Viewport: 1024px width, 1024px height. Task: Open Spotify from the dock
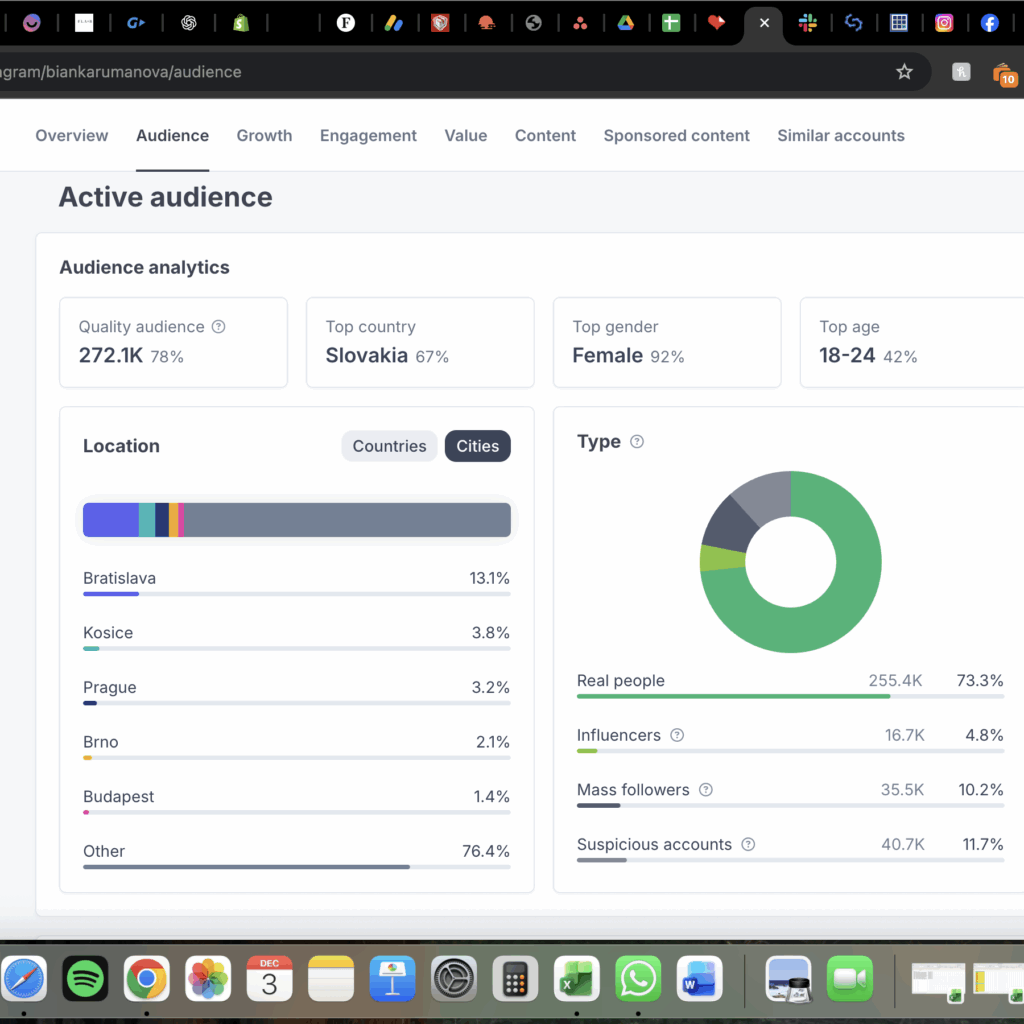click(x=85, y=979)
